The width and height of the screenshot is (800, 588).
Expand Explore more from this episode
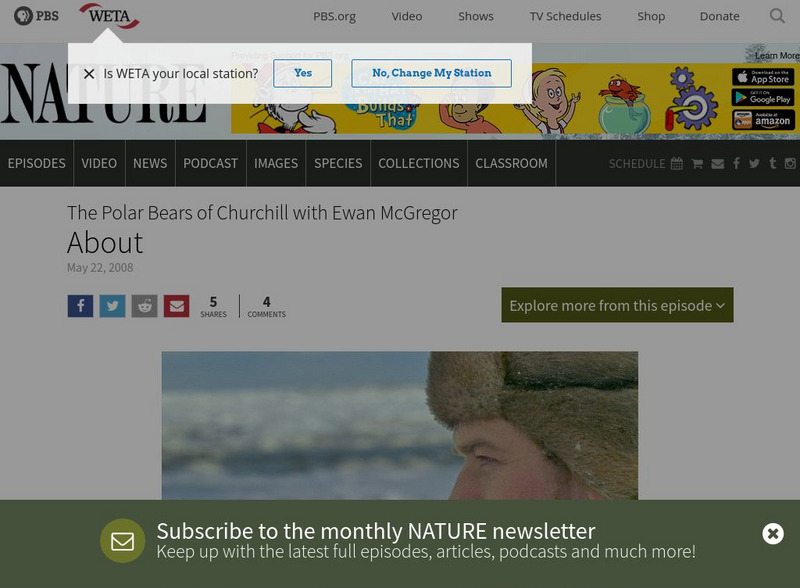tap(617, 305)
